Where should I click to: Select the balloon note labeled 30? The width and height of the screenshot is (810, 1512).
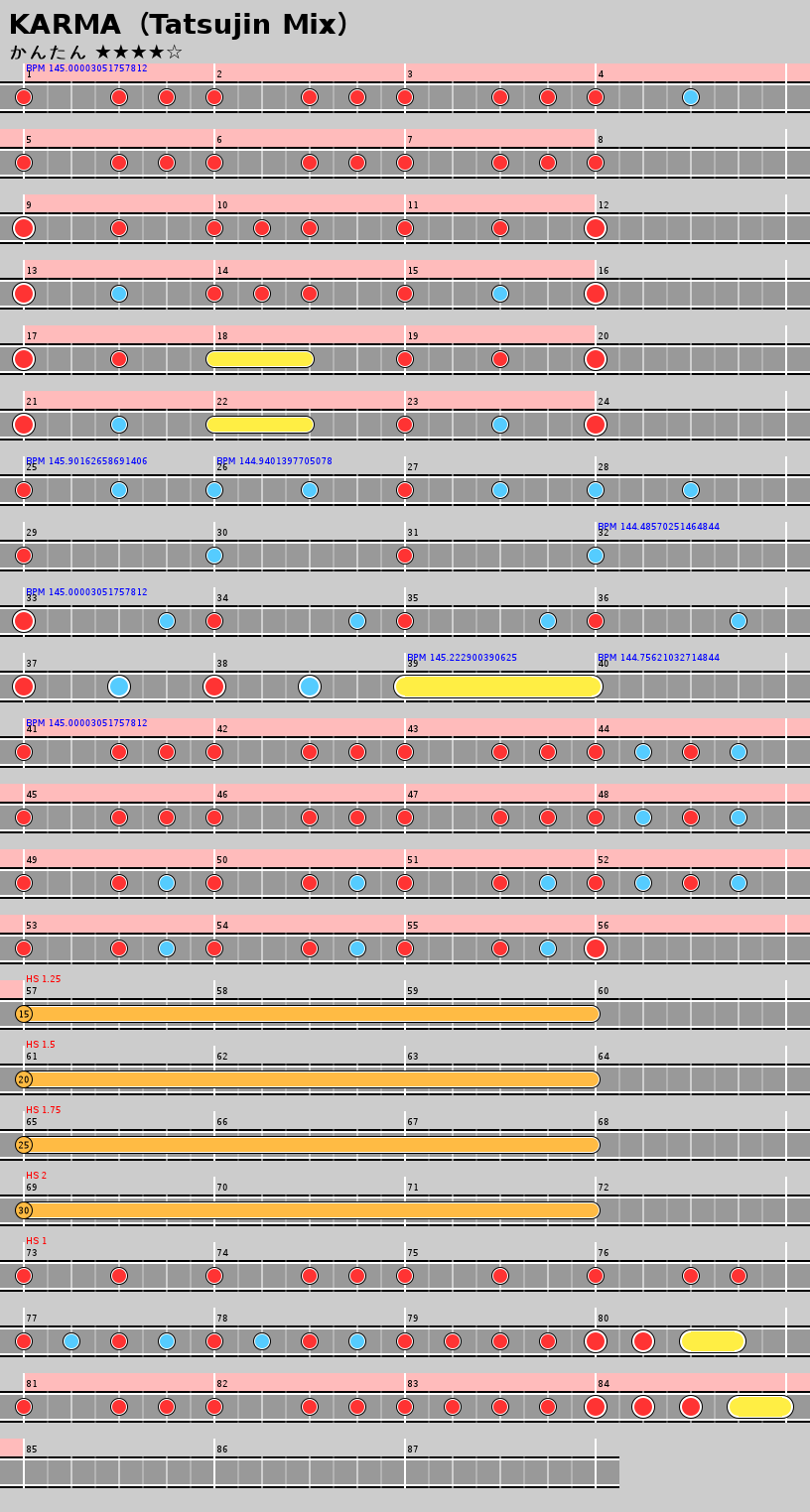coord(24,1210)
